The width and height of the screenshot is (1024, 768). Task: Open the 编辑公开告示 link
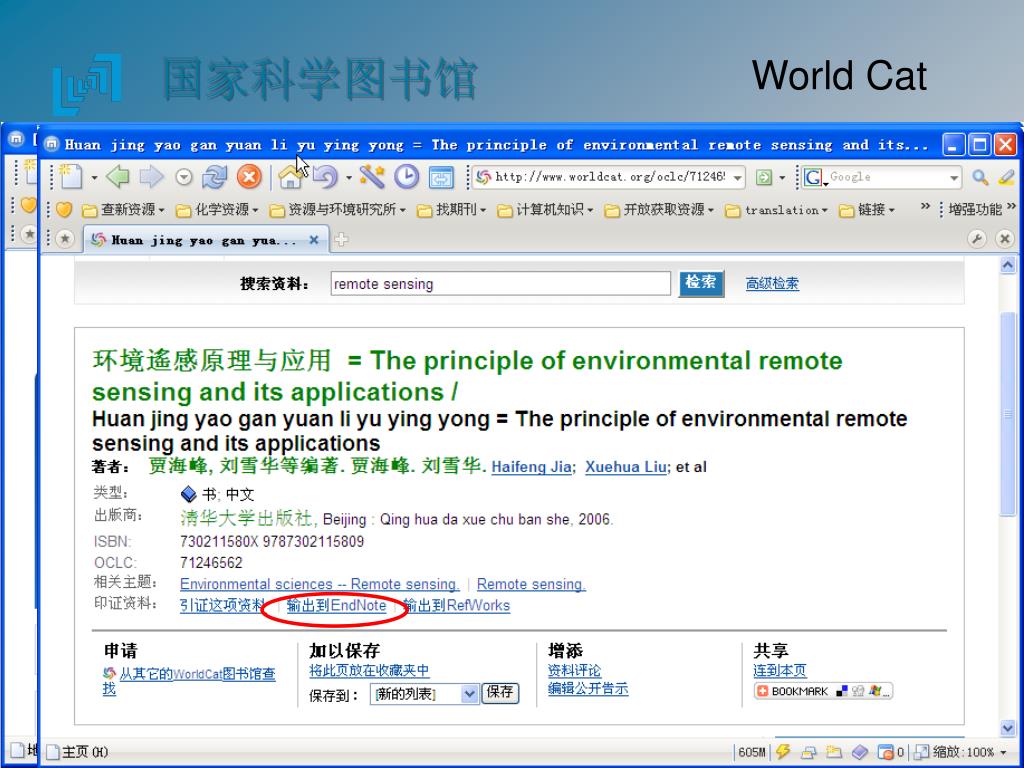pos(588,688)
